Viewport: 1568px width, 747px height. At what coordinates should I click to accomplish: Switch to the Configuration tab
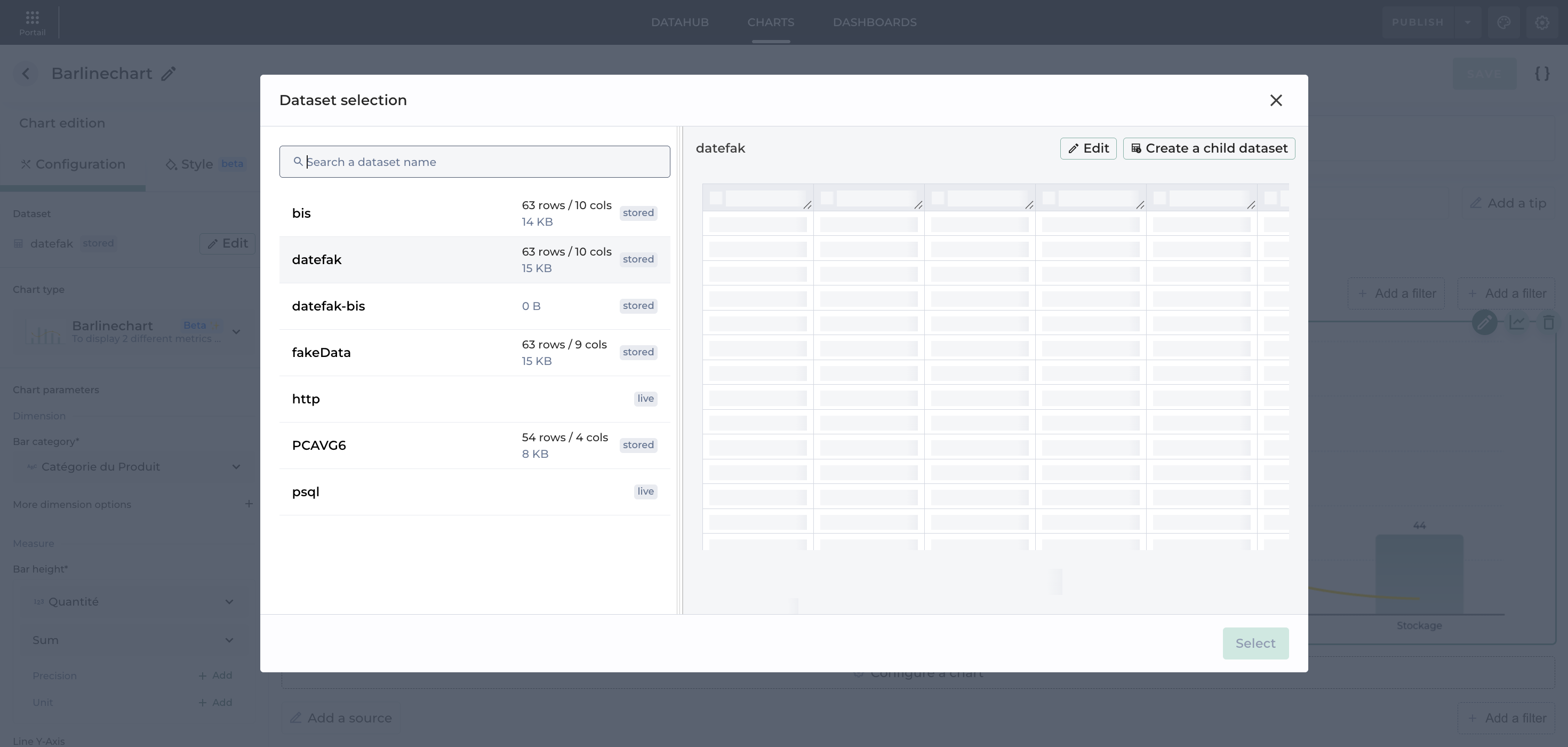73,164
